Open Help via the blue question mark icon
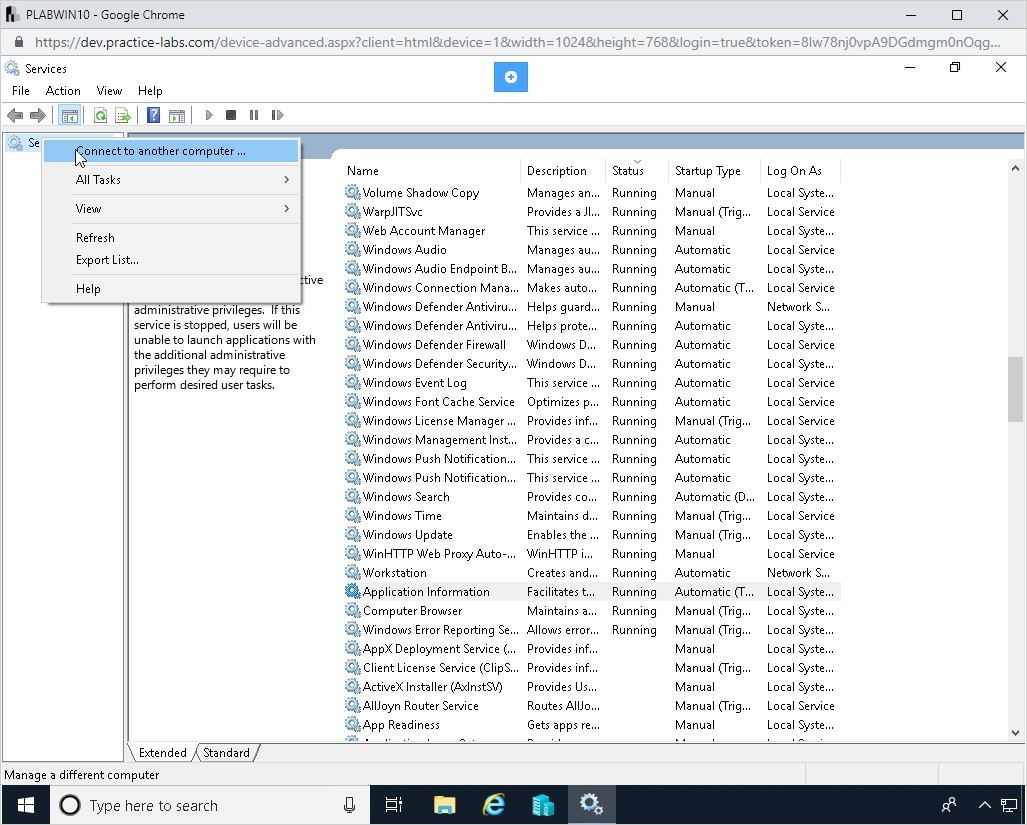 [153, 115]
